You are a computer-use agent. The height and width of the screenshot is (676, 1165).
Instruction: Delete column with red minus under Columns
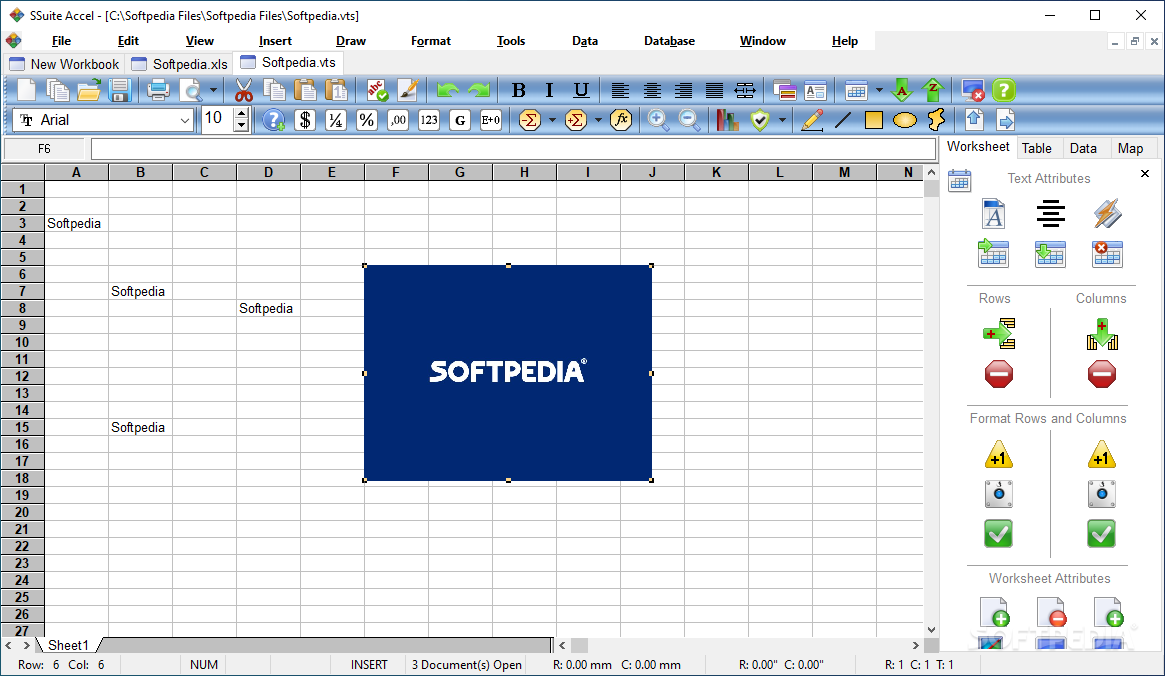pyautogui.click(x=1102, y=374)
